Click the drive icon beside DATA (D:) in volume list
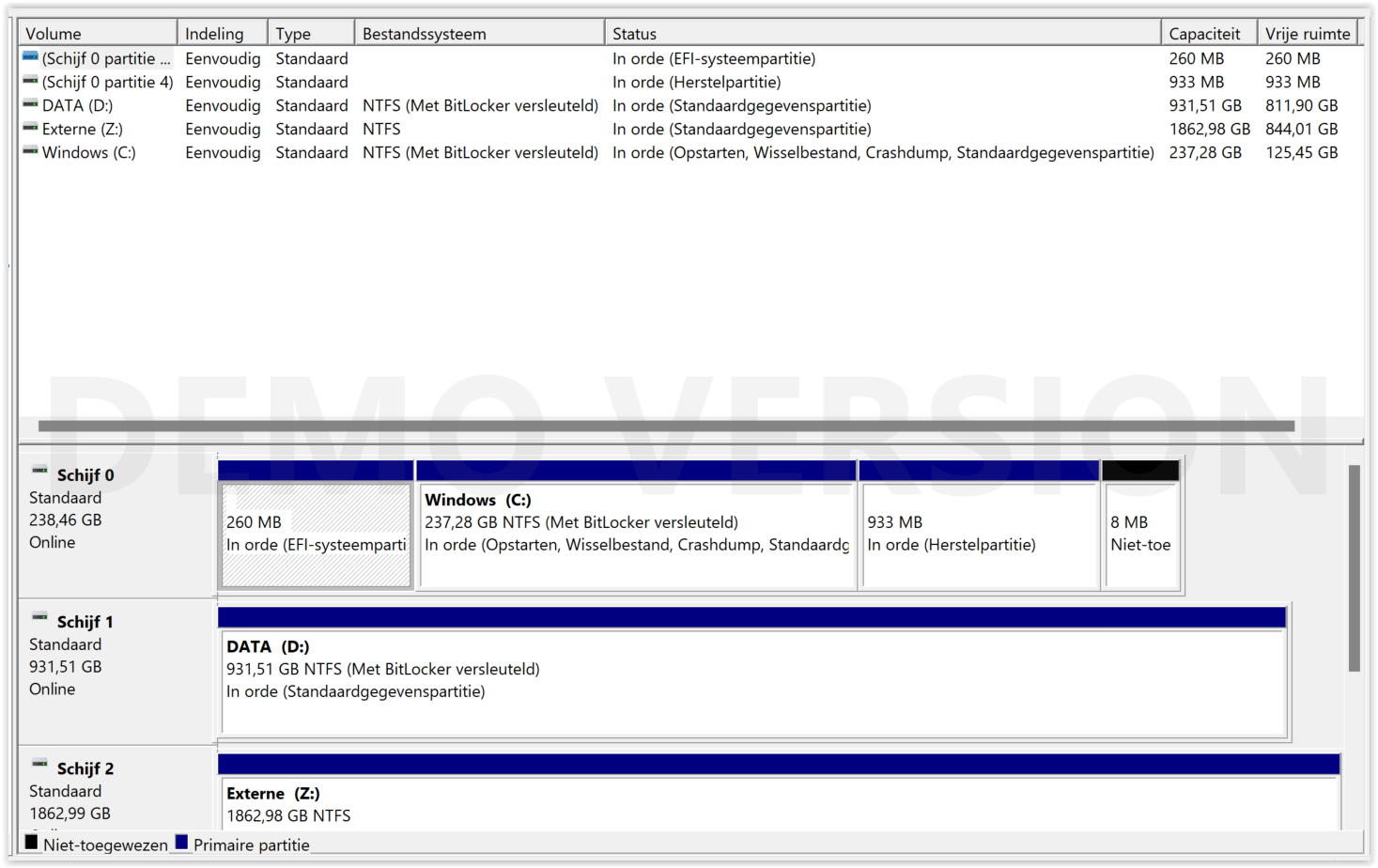Viewport: 1378px width, 868px height. click(x=31, y=104)
